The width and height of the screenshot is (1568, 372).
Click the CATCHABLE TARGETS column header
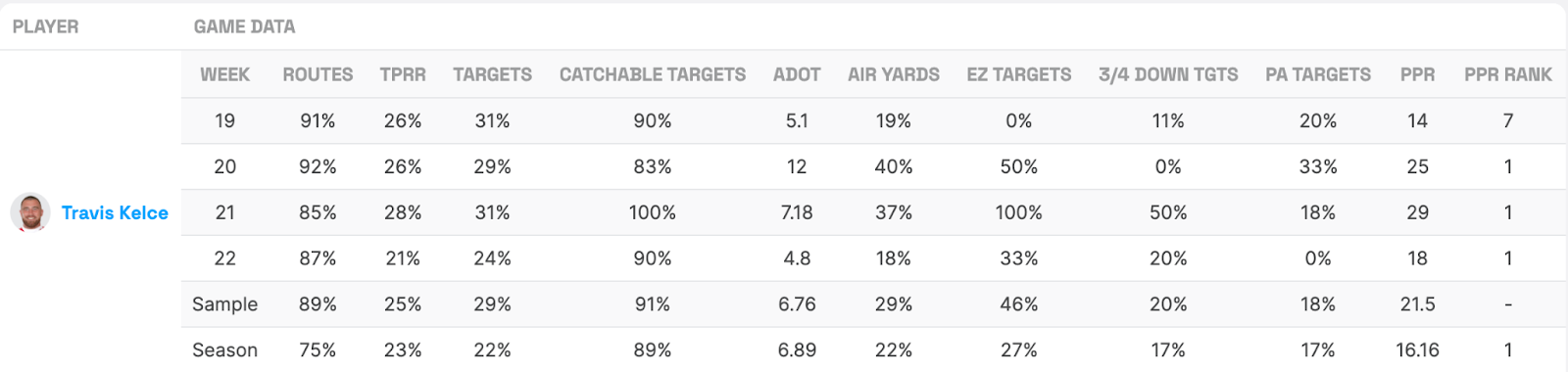coord(653,74)
